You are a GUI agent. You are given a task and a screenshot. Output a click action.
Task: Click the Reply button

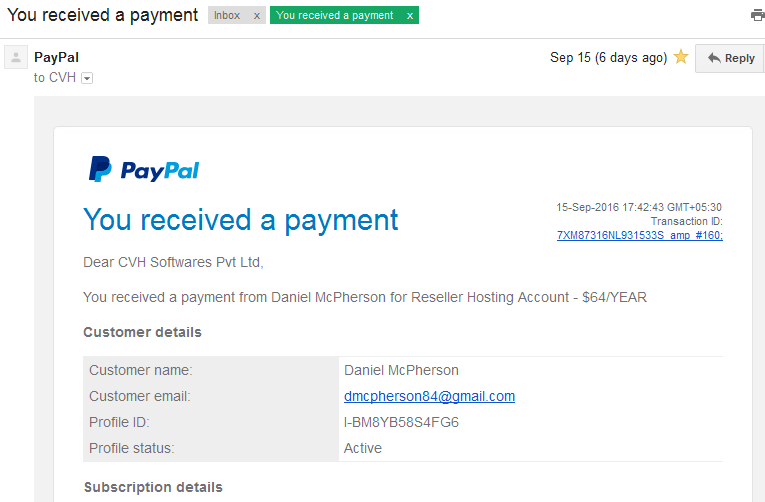[730, 58]
